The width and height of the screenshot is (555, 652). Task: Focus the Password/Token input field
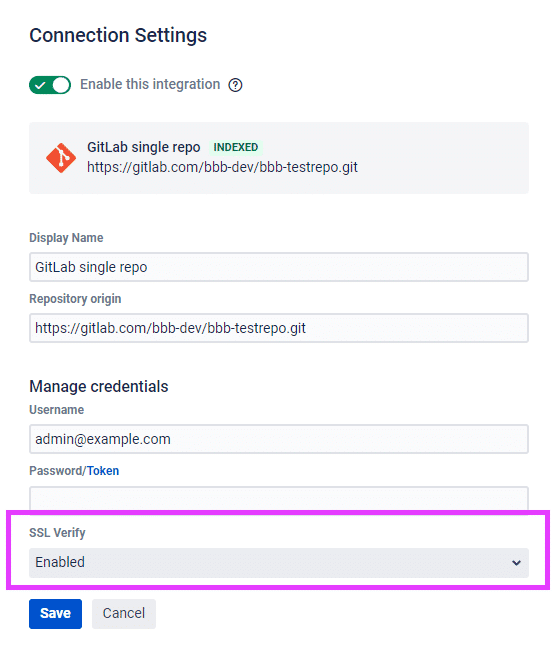pyautogui.click(x=279, y=498)
